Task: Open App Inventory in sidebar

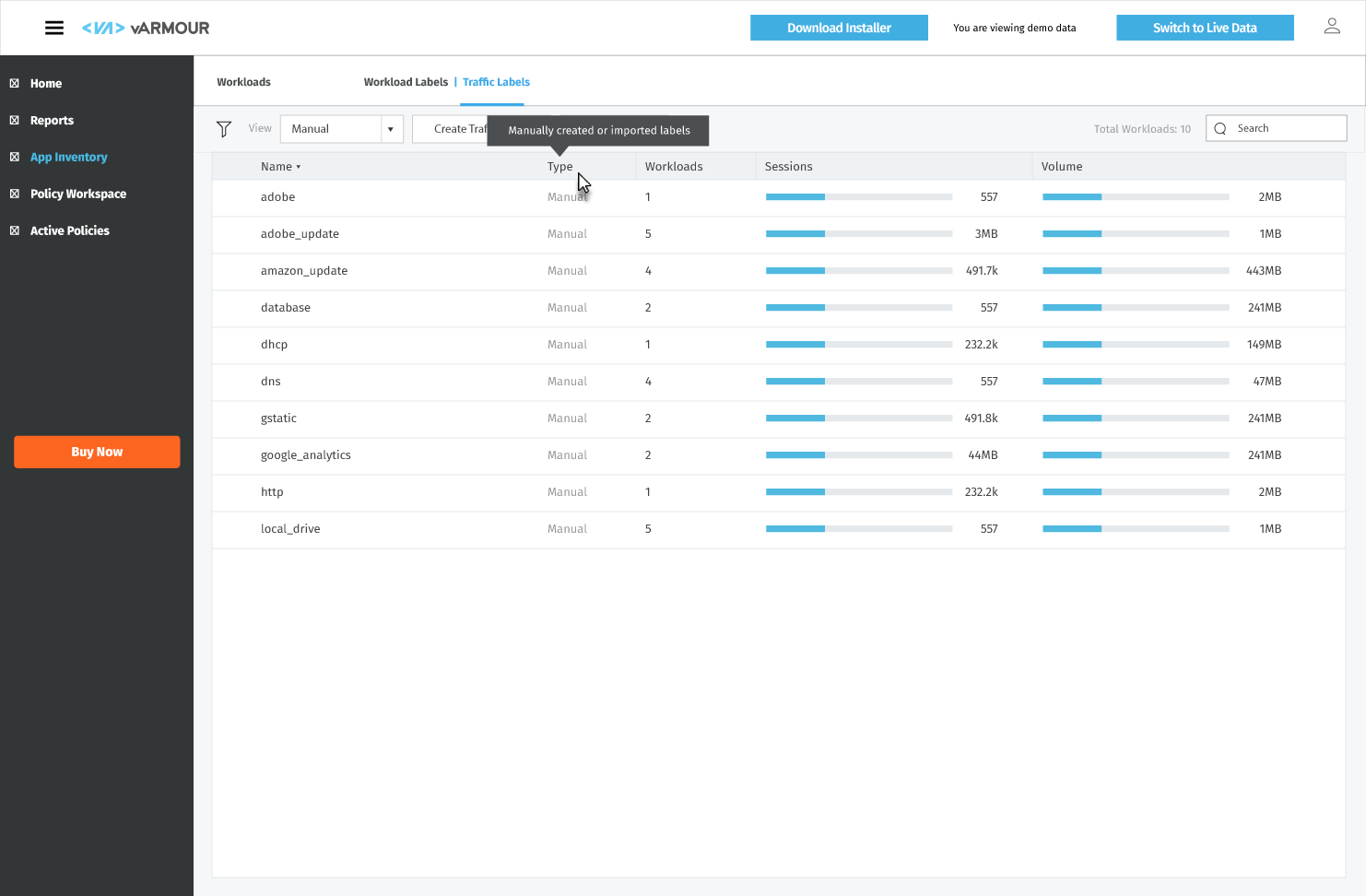Action: pyautogui.click(x=69, y=157)
